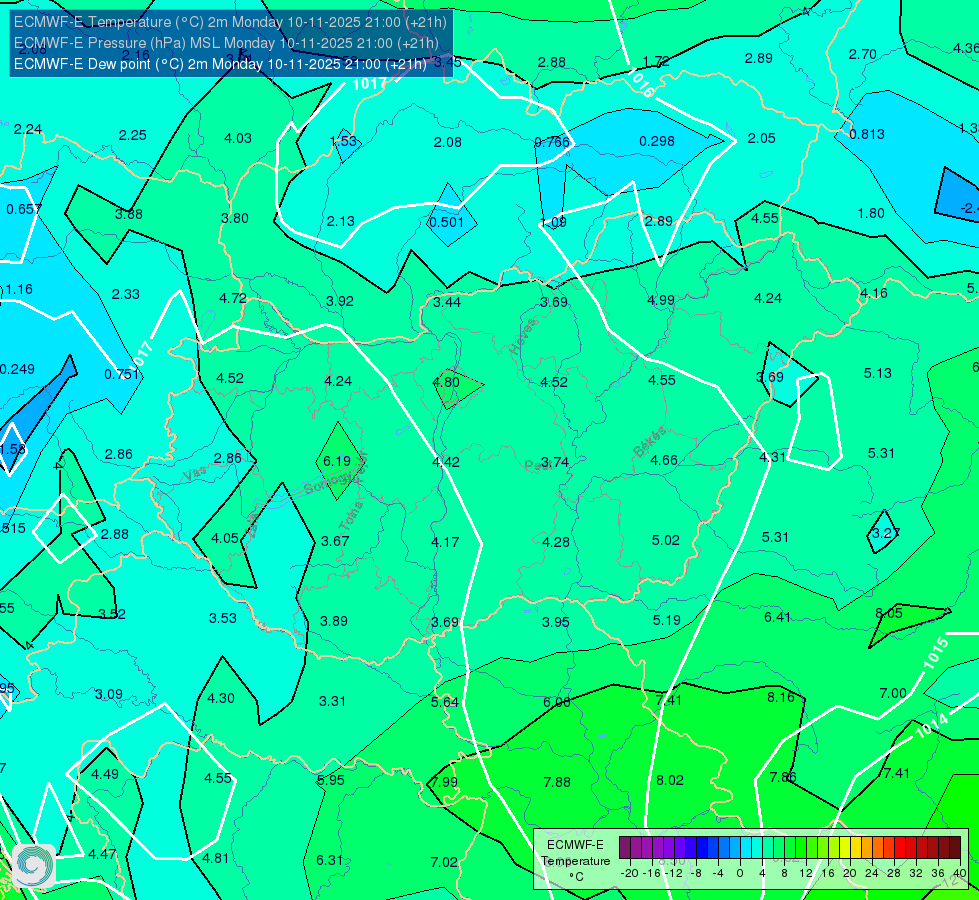This screenshot has height=900, width=979.
Task: Click the Heves county label
Action: coord(524,335)
